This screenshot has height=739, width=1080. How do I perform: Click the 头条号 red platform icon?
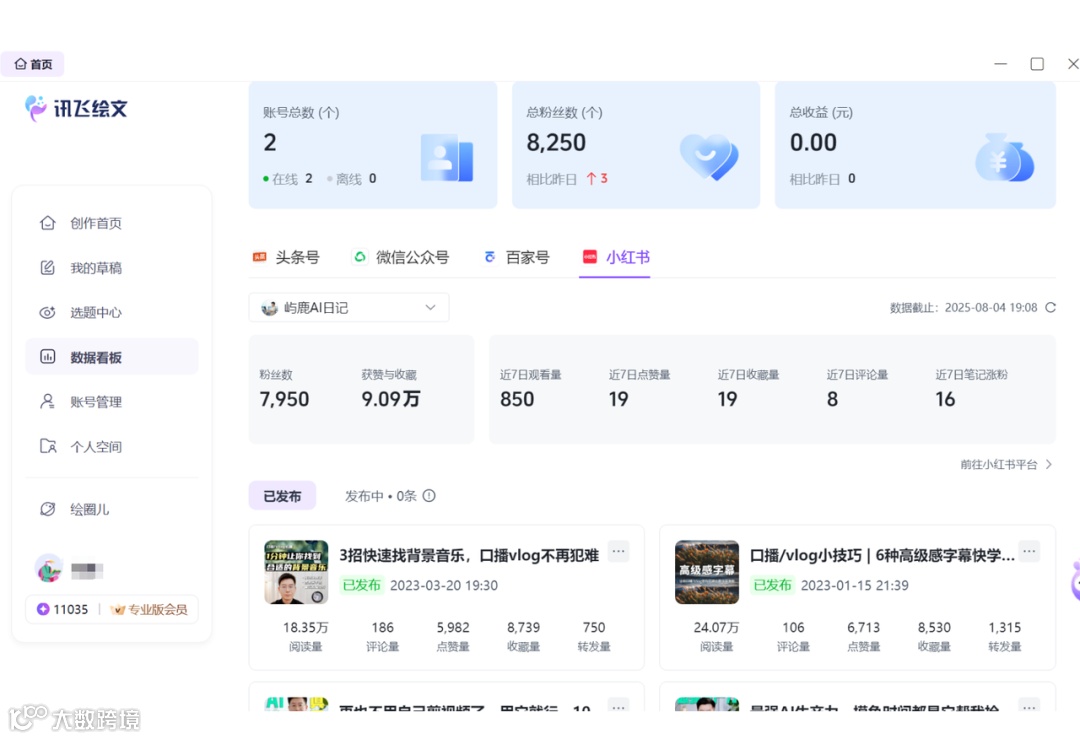[260, 257]
